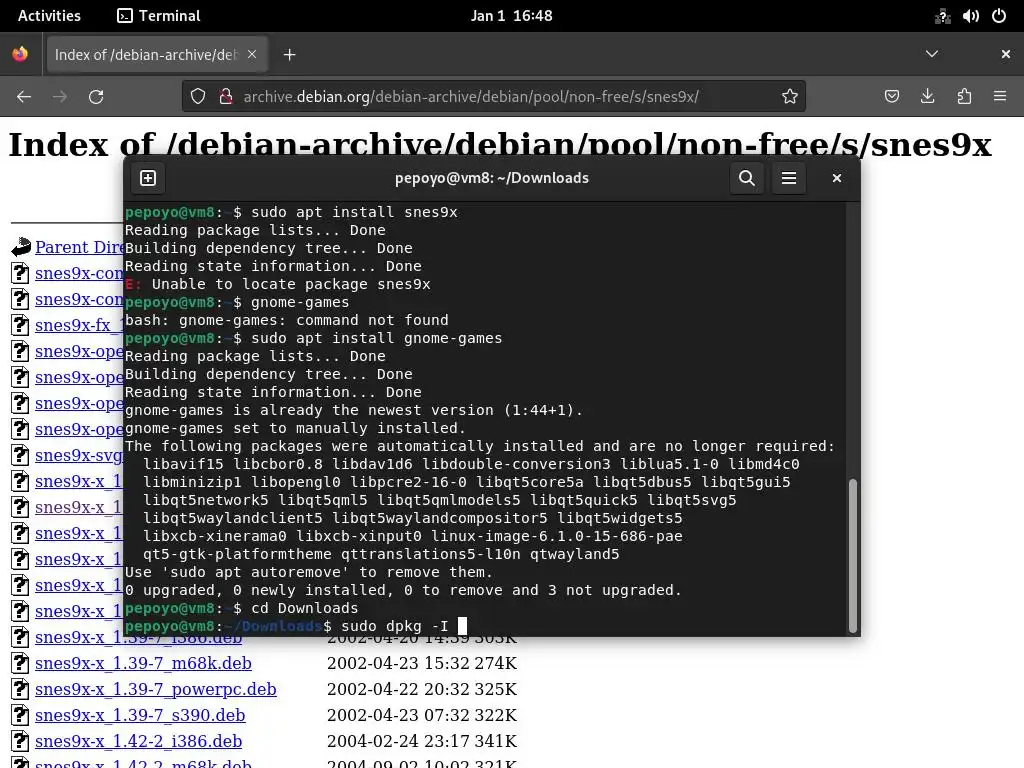Image resolution: width=1024 pixels, height=768 pixels.
Task: Open the terminal hamburger menu
Action: pyautogui.click(x=789, y=178)
